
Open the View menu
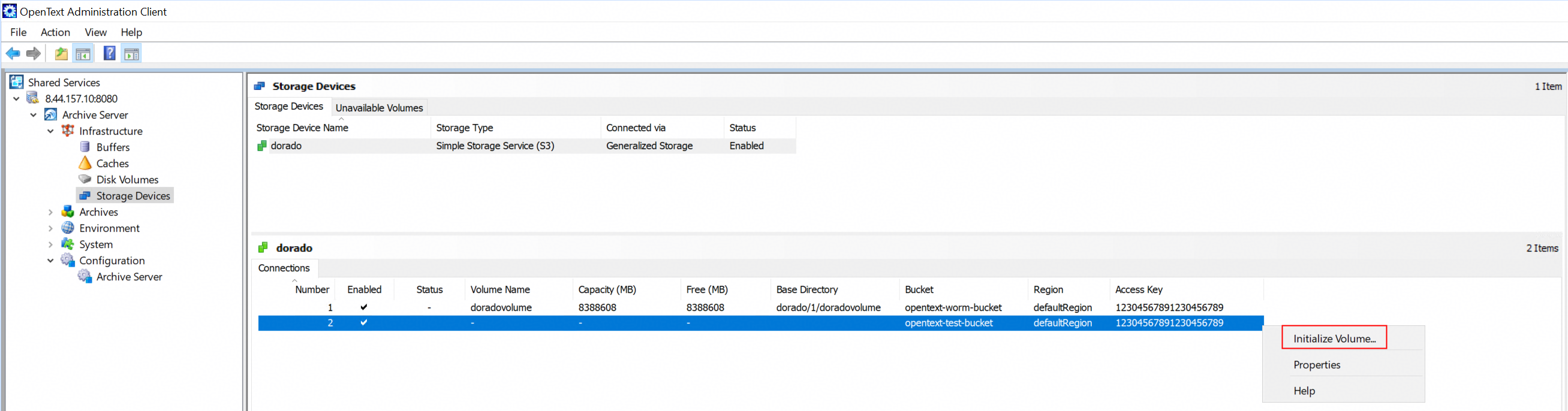pyautogui.click(x=95, y=32)
